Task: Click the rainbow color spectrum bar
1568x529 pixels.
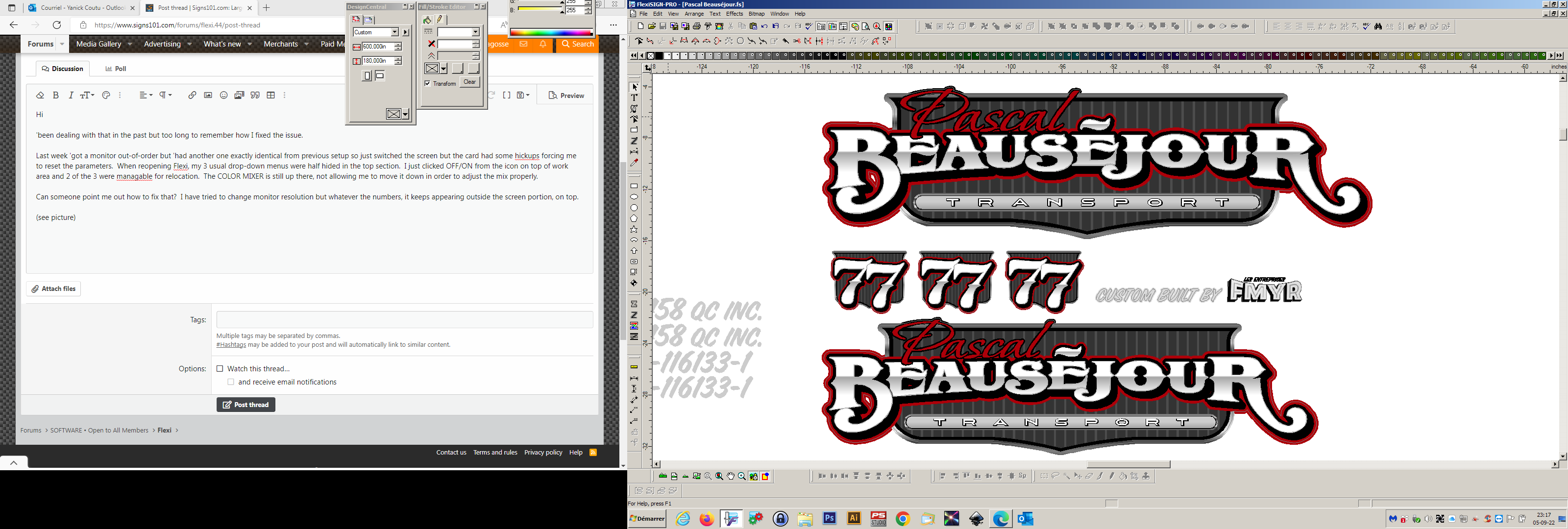Action: point(551,33)
